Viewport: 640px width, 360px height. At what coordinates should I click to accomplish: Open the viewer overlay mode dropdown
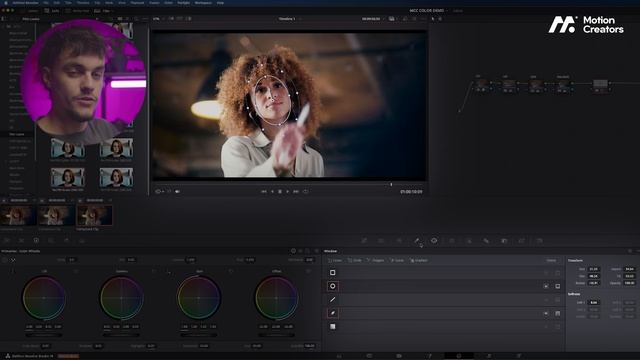coord(159,191)
